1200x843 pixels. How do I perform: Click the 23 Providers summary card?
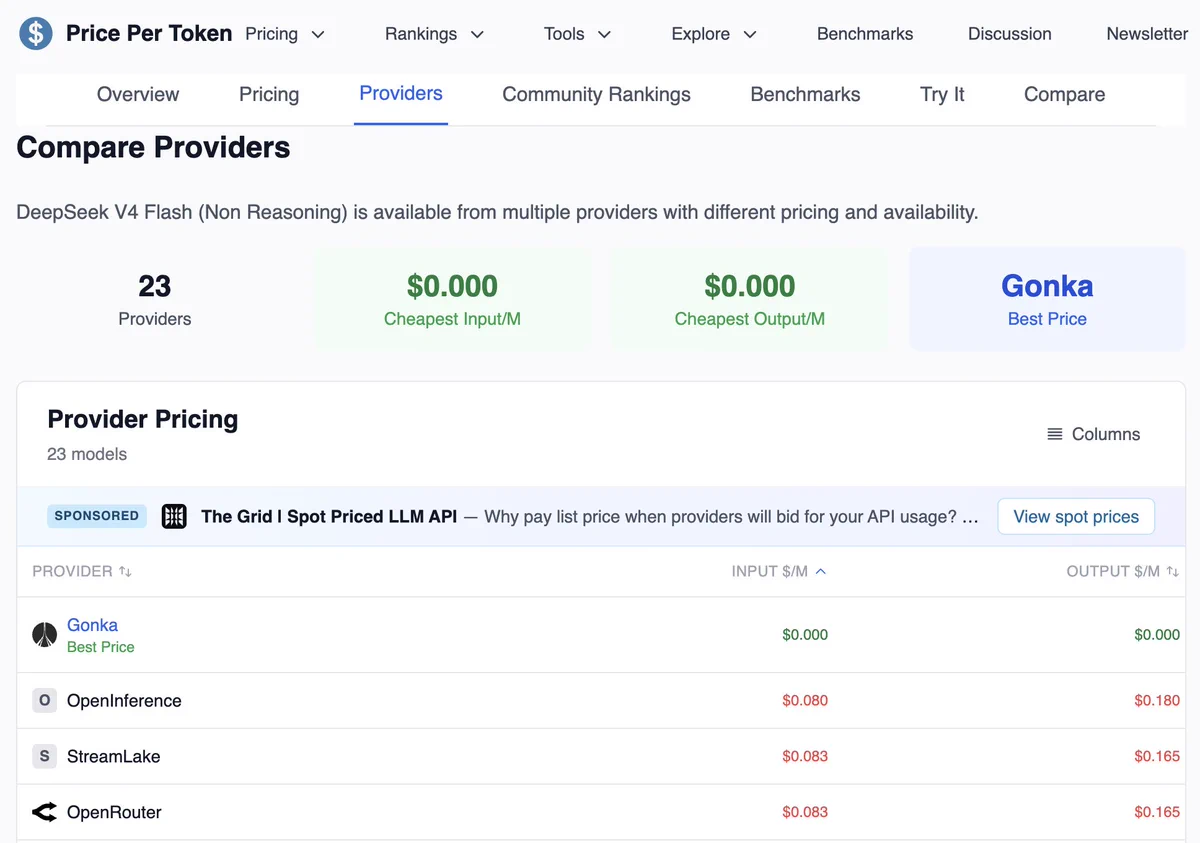pos(155,299)
